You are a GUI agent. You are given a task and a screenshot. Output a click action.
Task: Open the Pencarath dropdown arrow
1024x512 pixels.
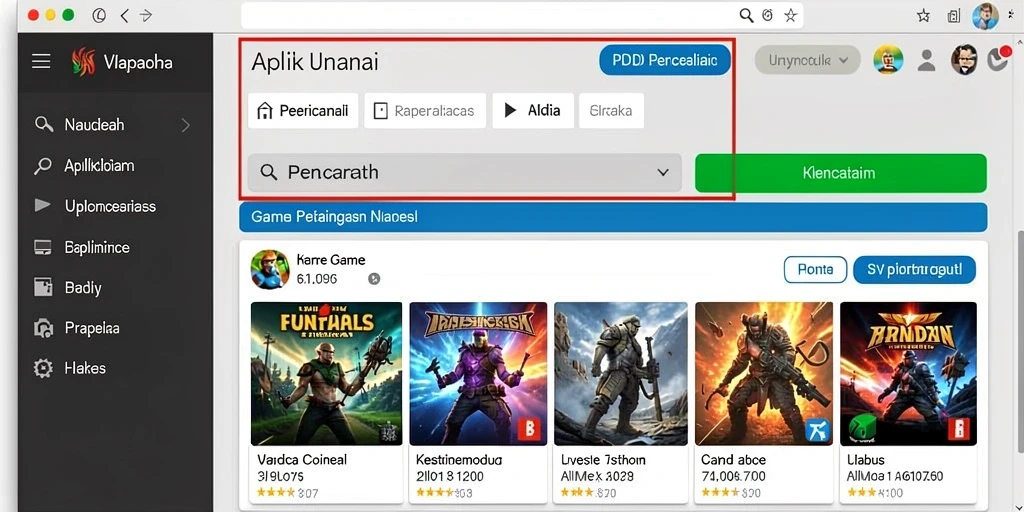click(663, 172)
